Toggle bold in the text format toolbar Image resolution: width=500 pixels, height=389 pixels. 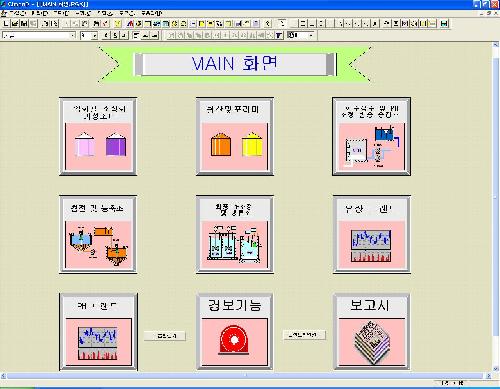(106, 35)
